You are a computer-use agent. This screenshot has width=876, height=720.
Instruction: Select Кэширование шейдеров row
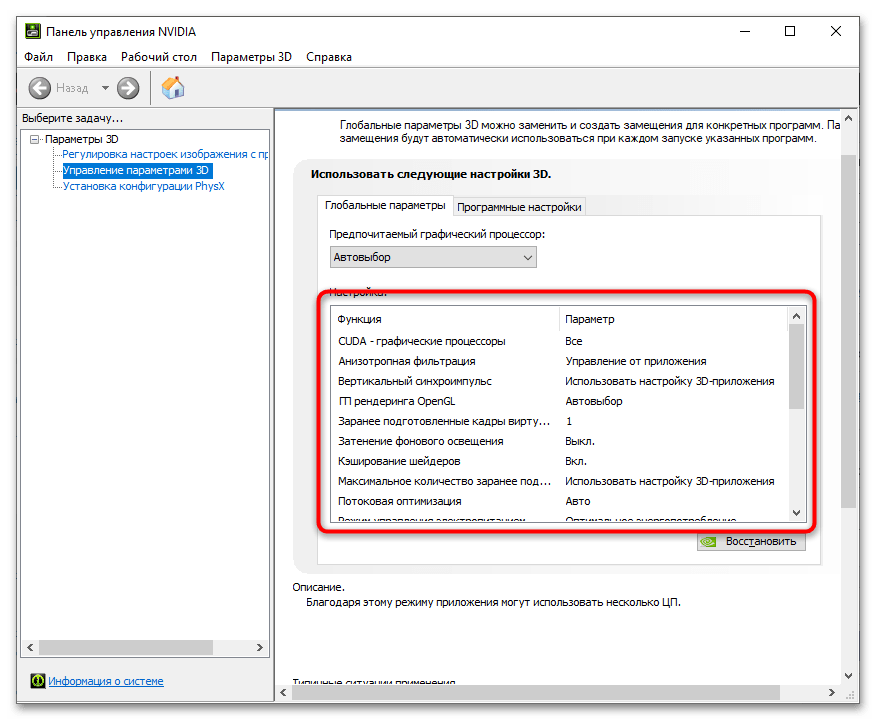559,461
